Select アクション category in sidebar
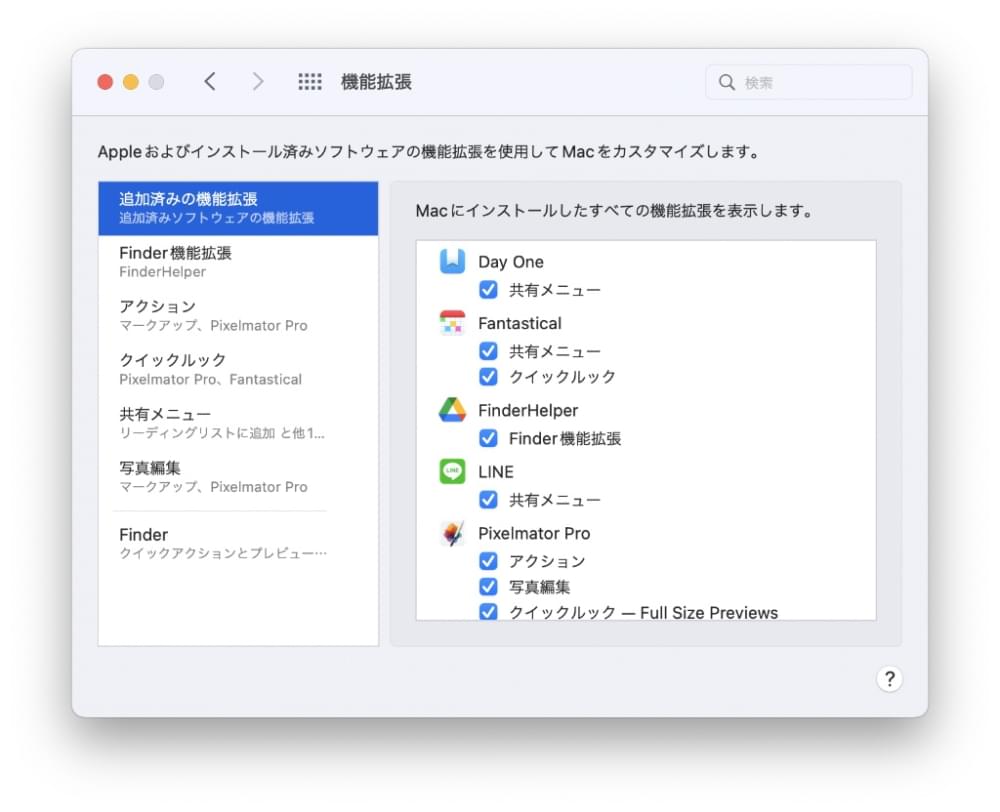The width and height of the screenshot is (1000, 812). tap(238, 315)
